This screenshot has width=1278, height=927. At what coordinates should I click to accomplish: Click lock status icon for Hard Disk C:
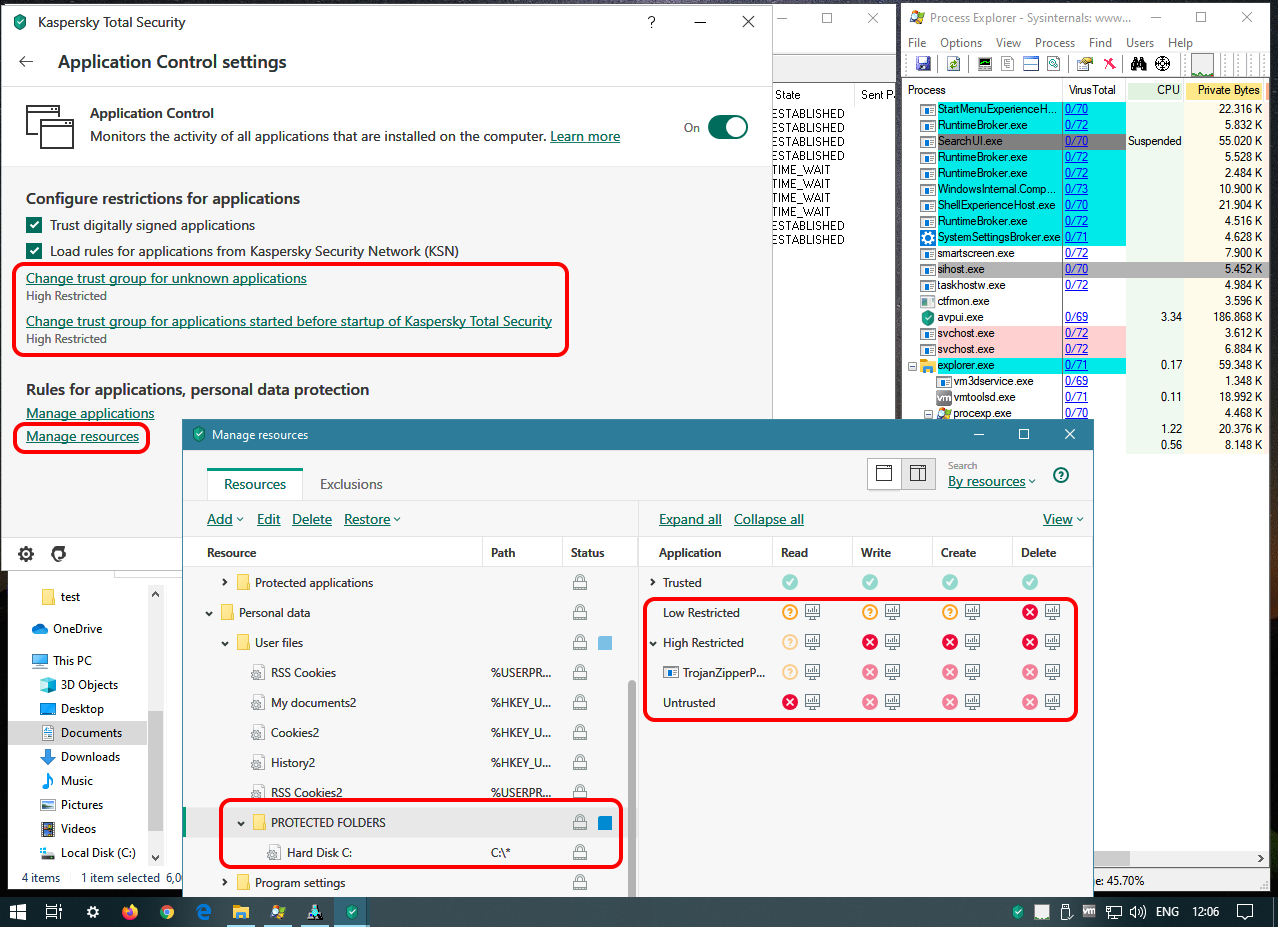[579, 852]
